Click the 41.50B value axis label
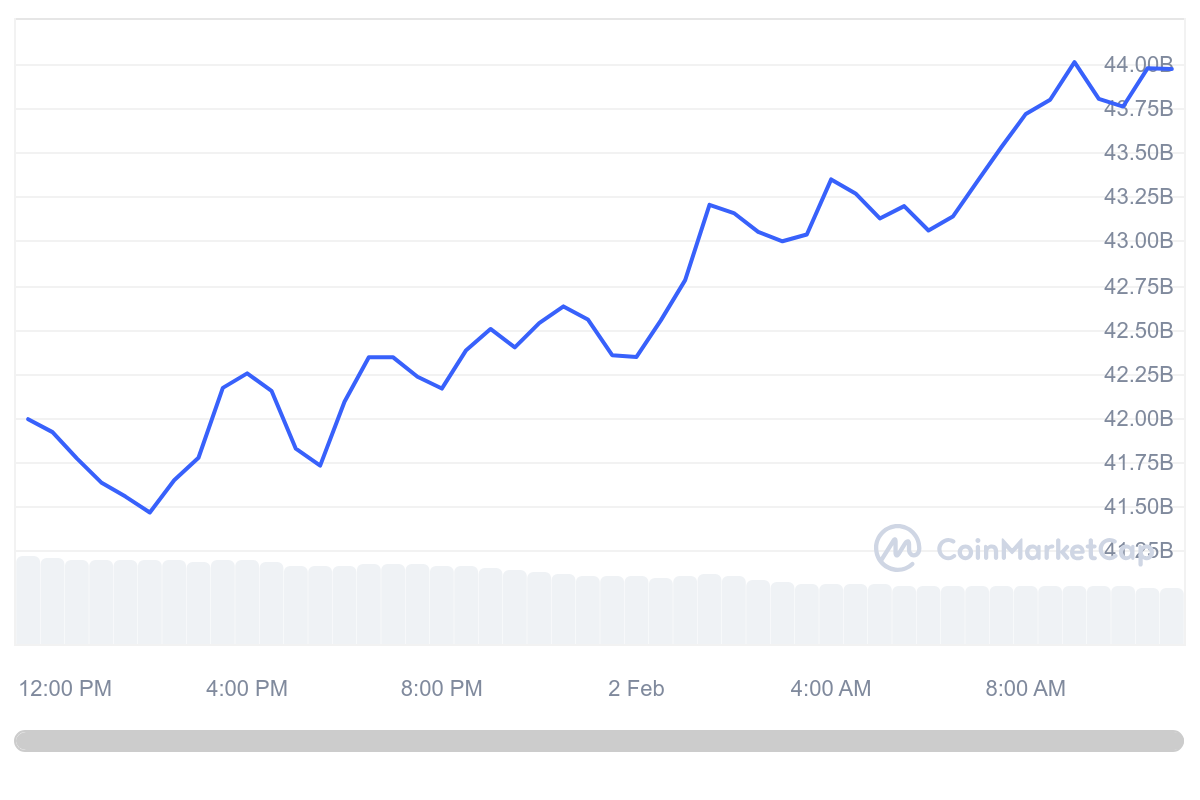This screenshot has width=1200, height=800. (x=1138, y=507)
